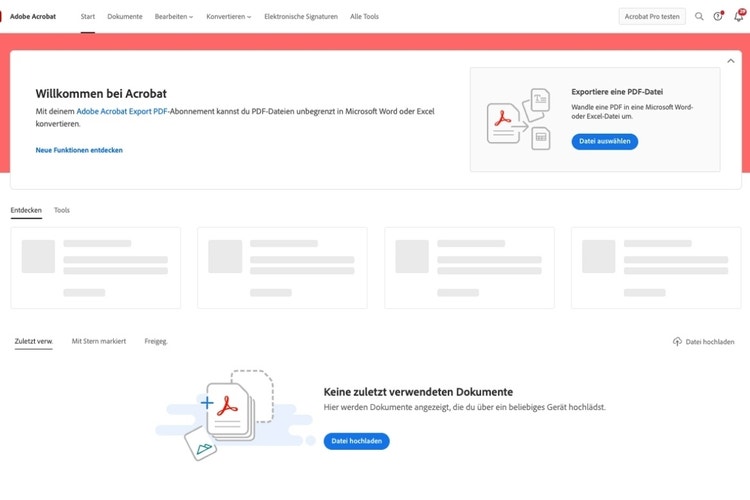Image resolution: width=750 pixels, height=500 pixels.
Task: Click the documents upload illustration
Action: click(x=234, y=414)
